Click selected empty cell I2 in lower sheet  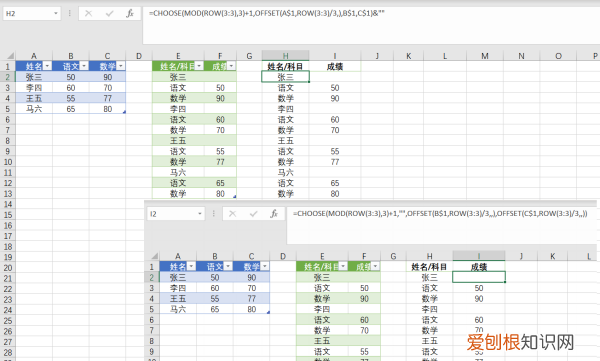tap(479, 277)
